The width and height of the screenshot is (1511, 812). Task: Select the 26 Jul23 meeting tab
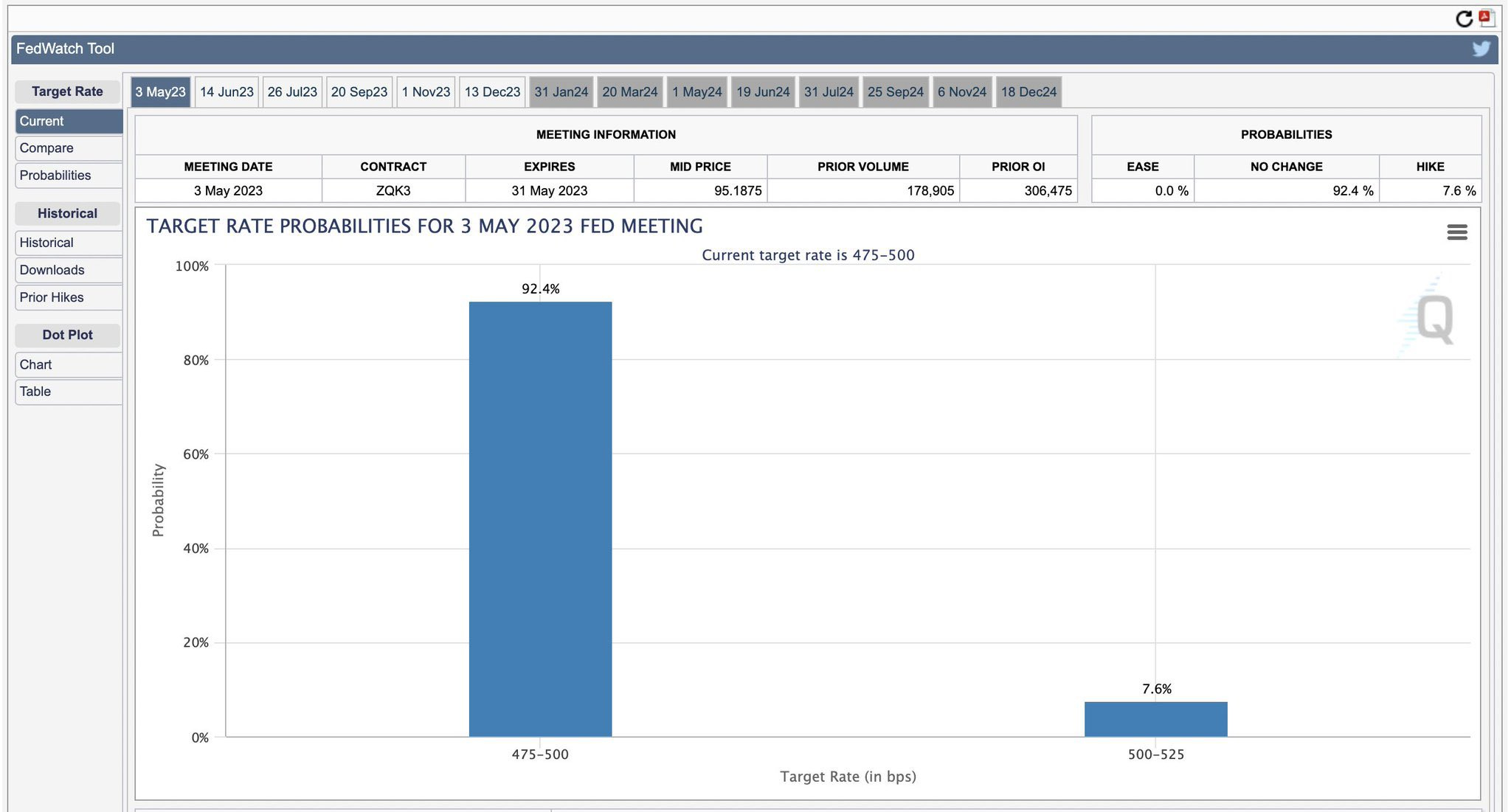click(292, 92)
